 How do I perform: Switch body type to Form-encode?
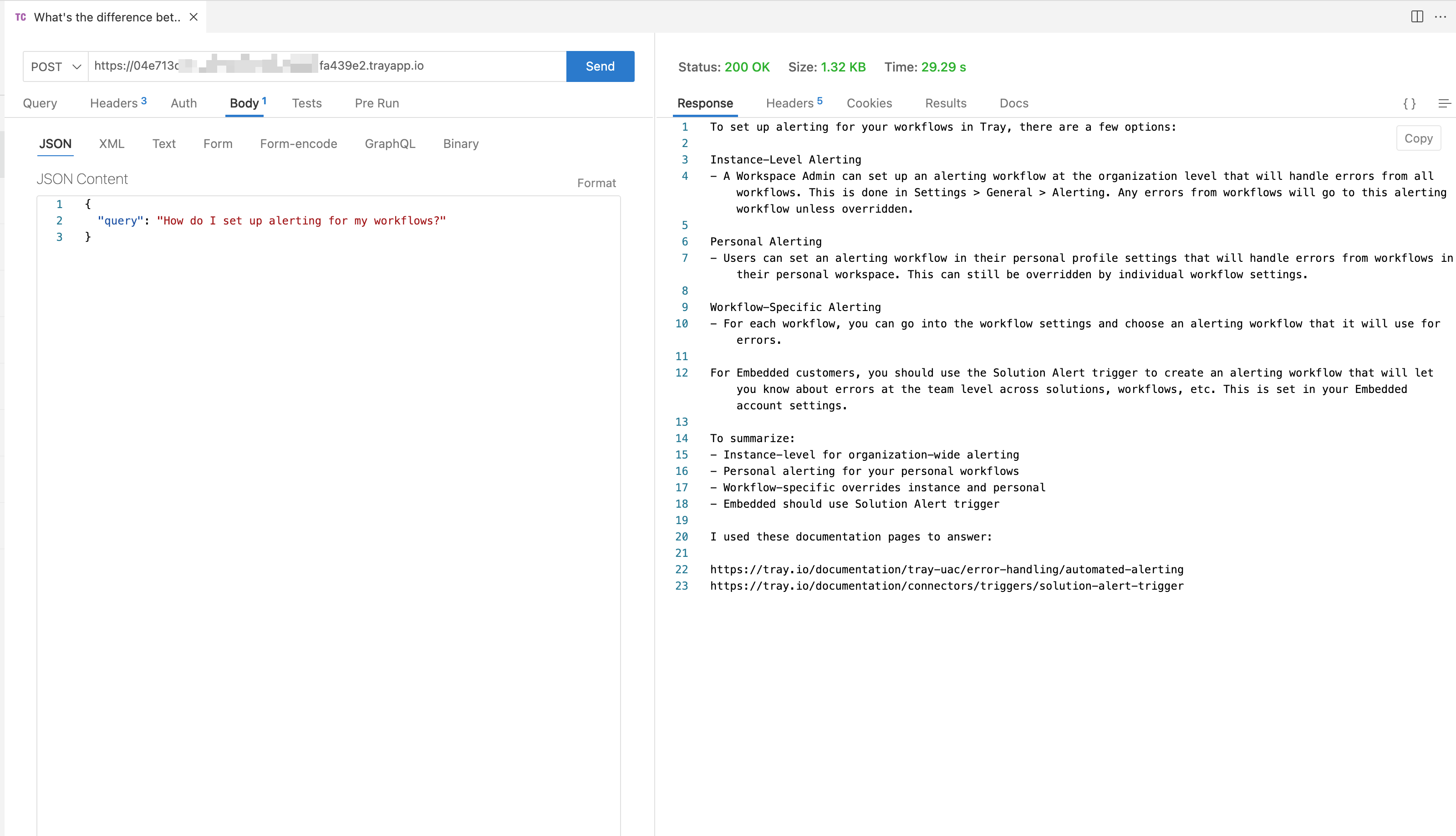299,144
